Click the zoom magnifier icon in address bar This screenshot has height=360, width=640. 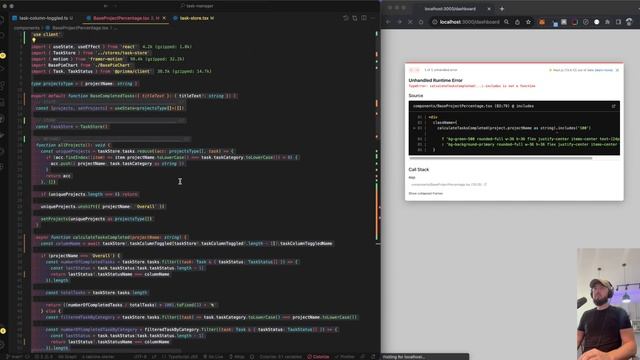(506, 22)
